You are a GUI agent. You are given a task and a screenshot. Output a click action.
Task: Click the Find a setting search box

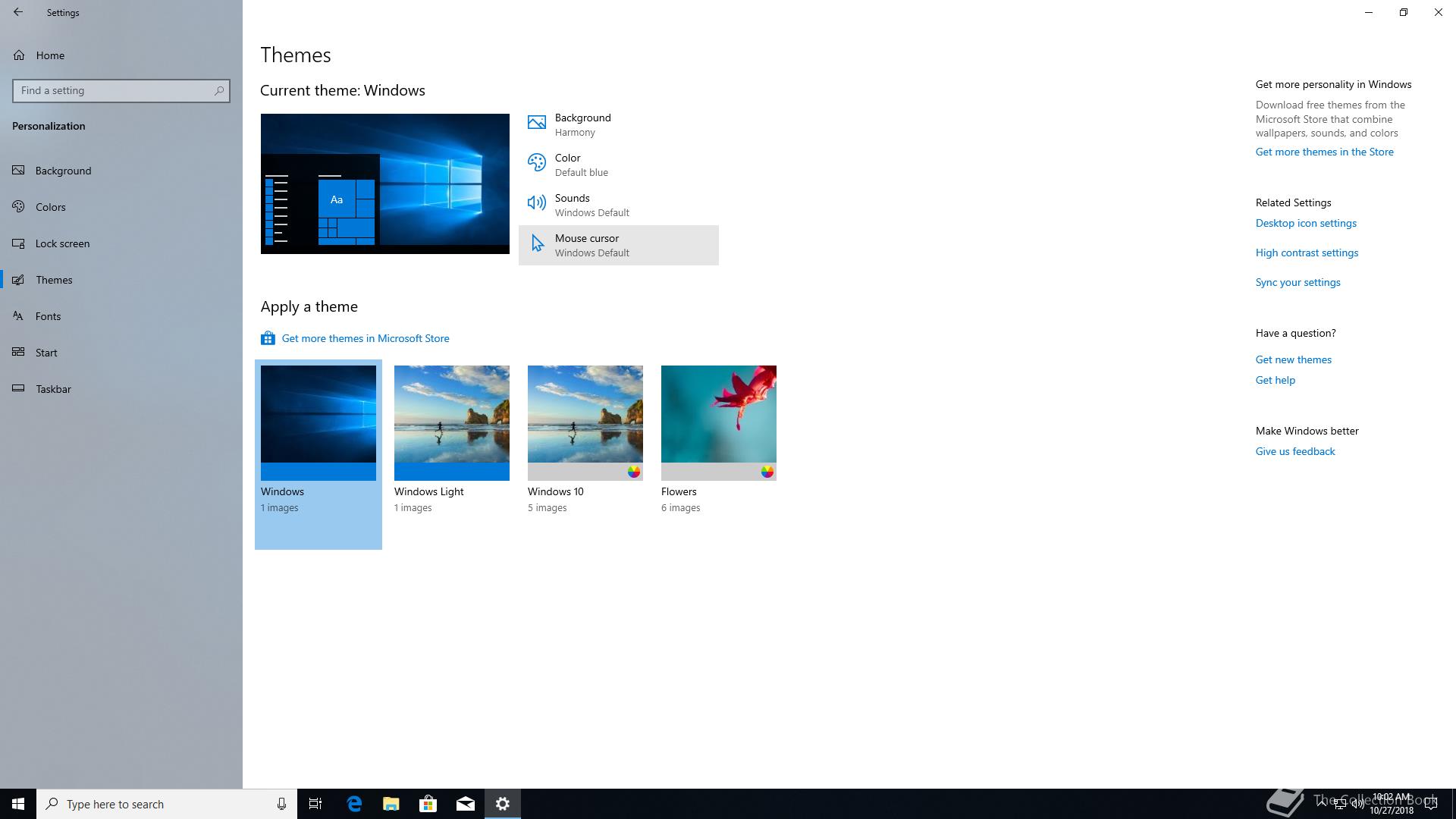point(121,90)
